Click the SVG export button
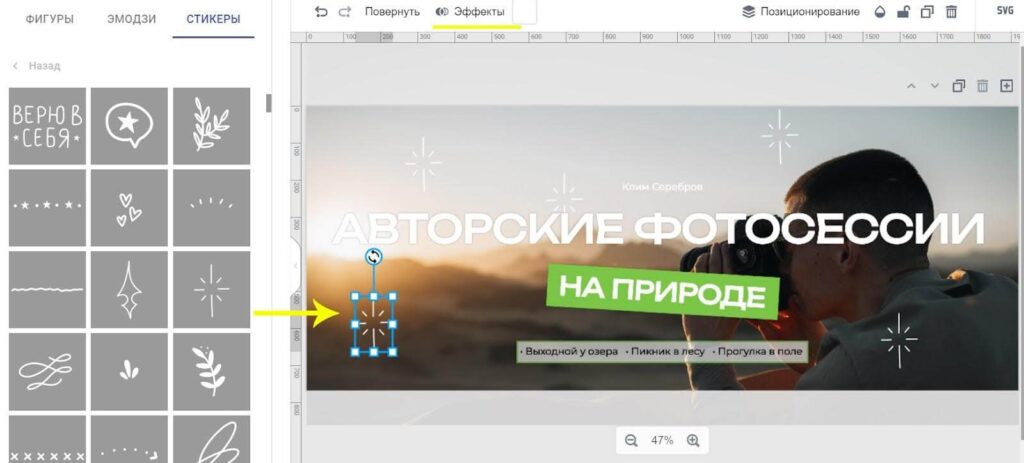 [x=1005, y=11]
